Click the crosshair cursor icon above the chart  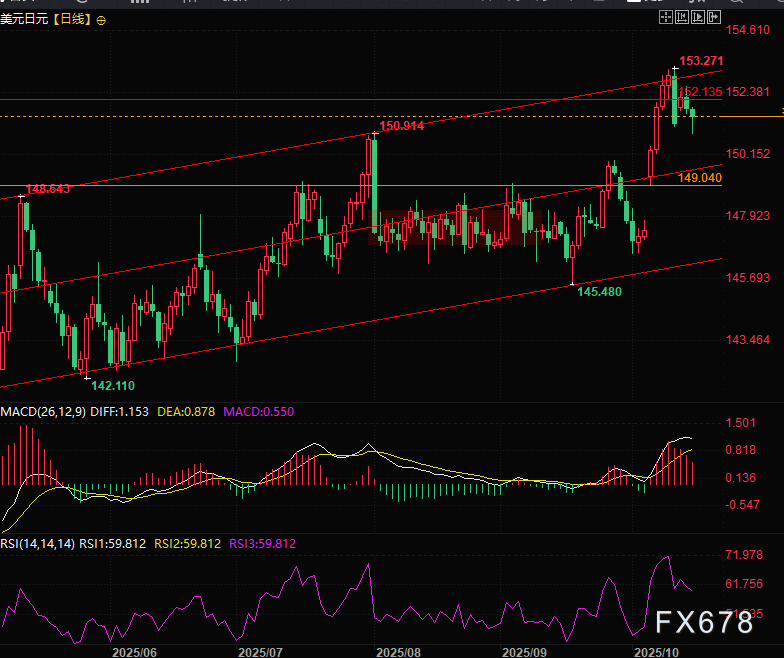tap(665, 18)
